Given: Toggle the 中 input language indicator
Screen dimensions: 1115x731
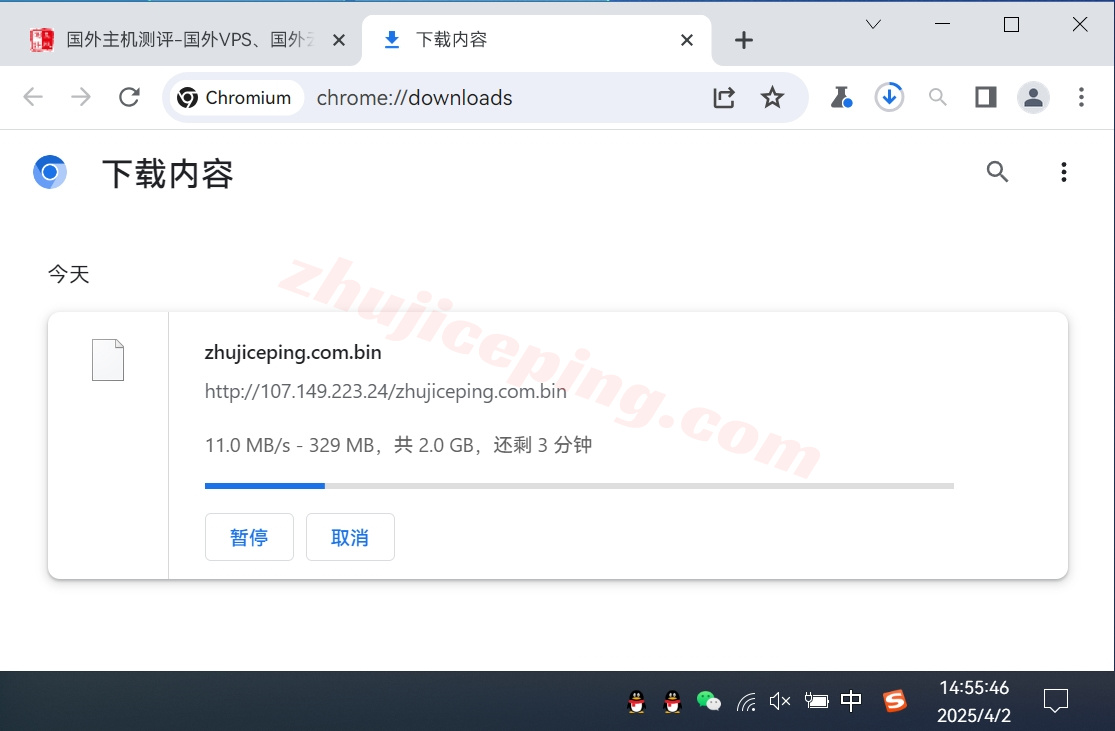Looking at the screenshot, I should (x=851, y=702).
